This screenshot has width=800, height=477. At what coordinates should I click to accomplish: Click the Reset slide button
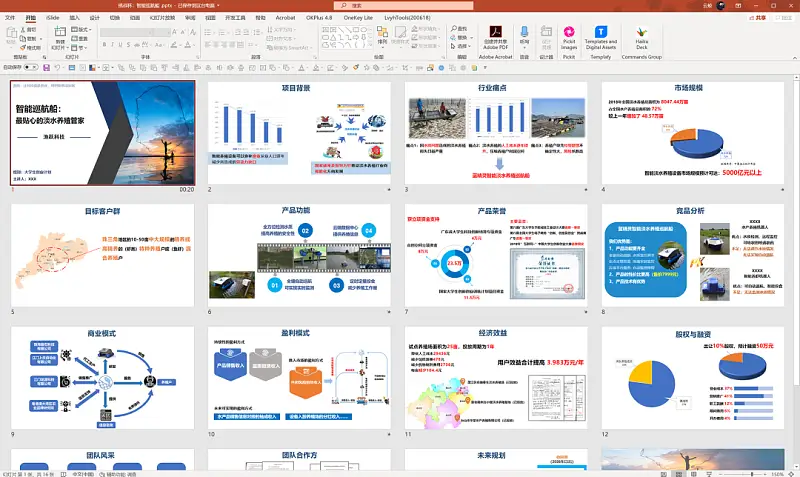pyautogui.click(x=80, y=38)
